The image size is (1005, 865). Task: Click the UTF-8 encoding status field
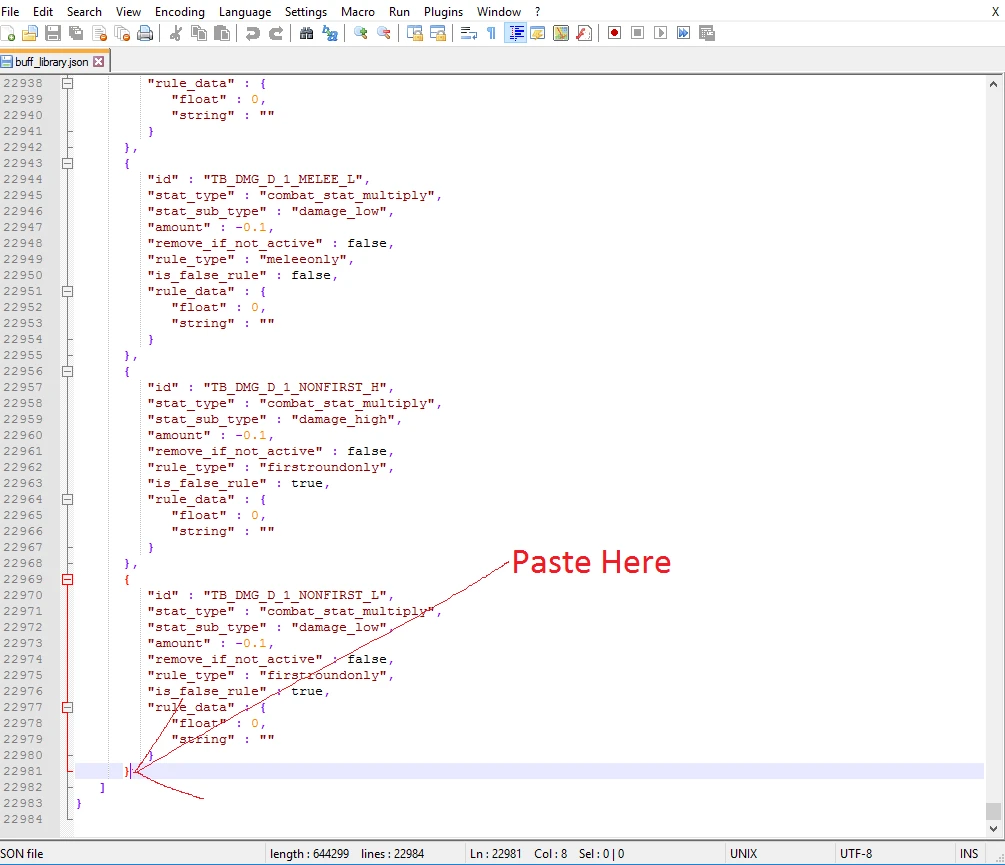click(x=856, y=854)
